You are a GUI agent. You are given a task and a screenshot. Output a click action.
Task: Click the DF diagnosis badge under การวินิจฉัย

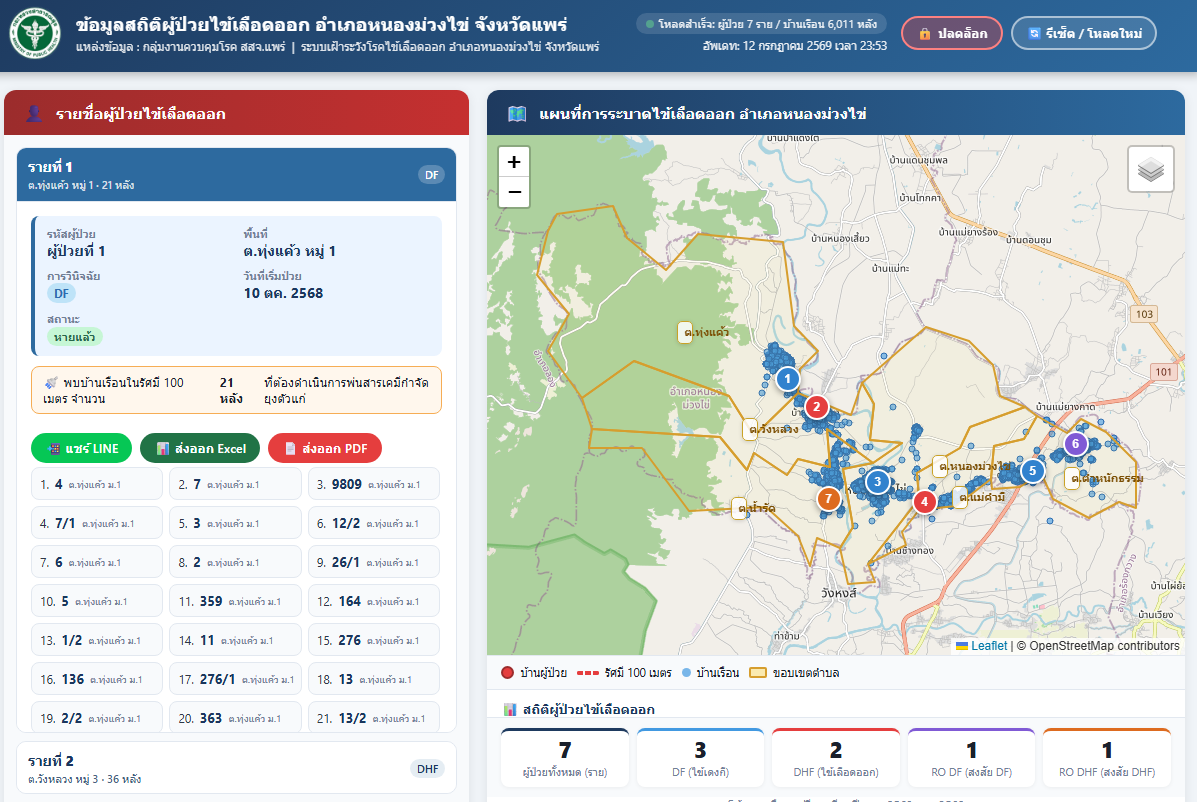[62, 293]
